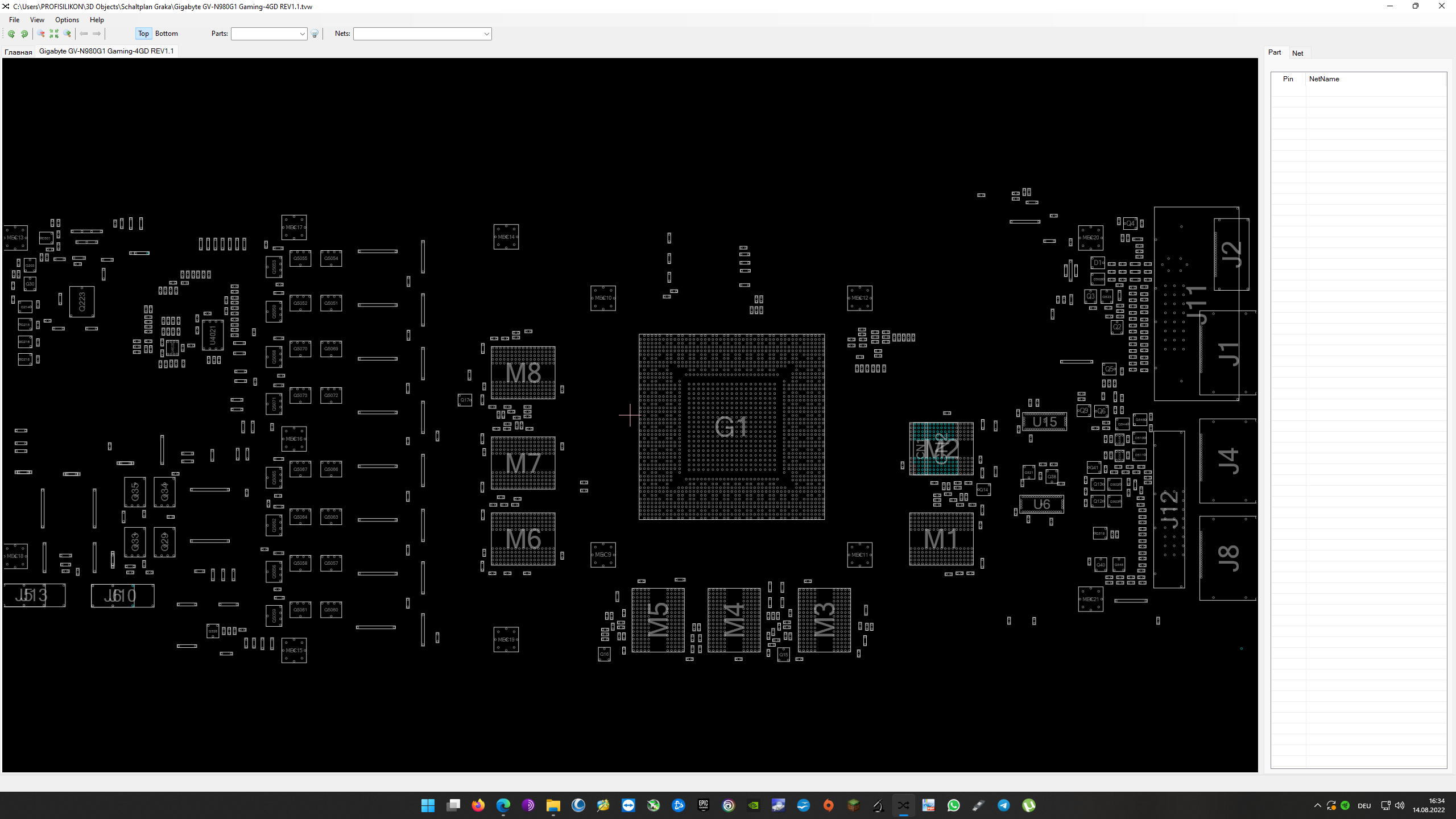Image resolution: width=1456 pixels, height=819 pixels.
Task: Select memory chip M5
Action: (x=658, y=620)
